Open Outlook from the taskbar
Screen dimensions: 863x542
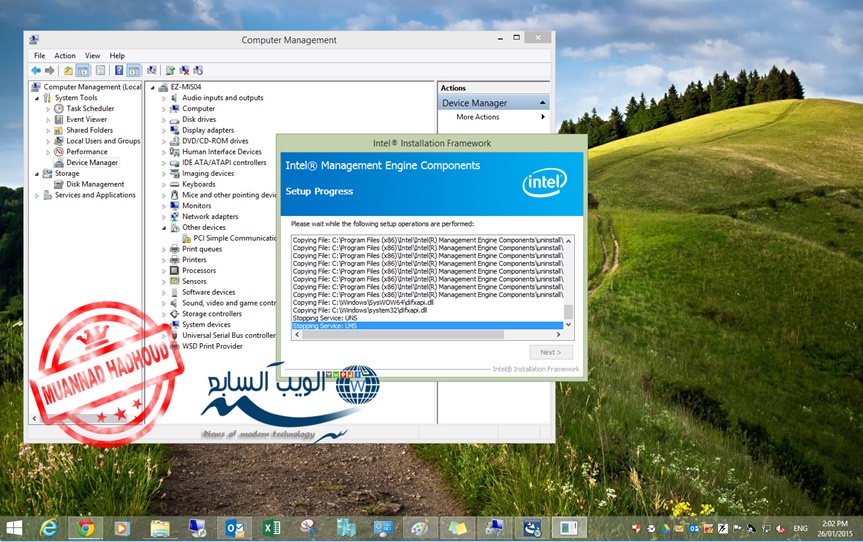pos(235,529)
